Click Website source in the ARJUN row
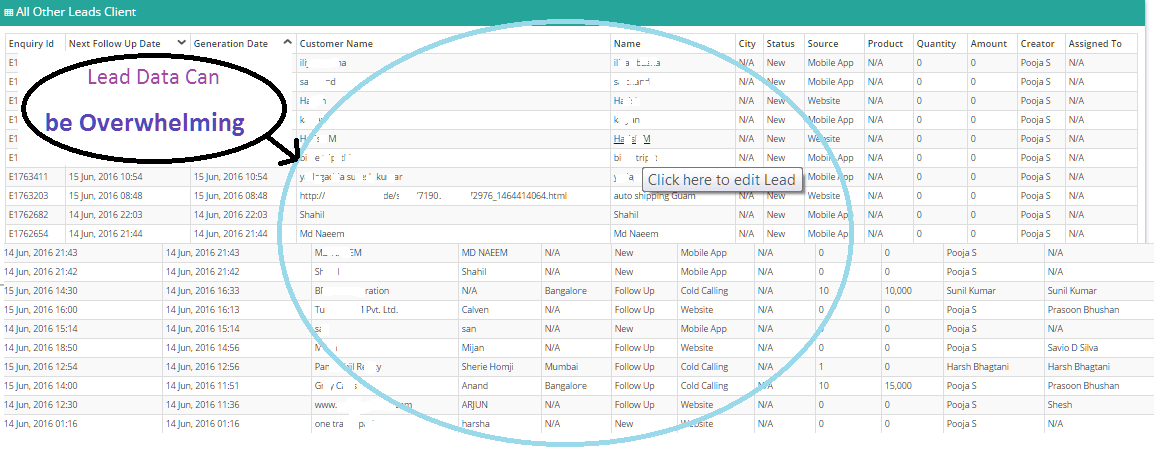The width and height of the screenshot is (1154, 451). point(696,405)
